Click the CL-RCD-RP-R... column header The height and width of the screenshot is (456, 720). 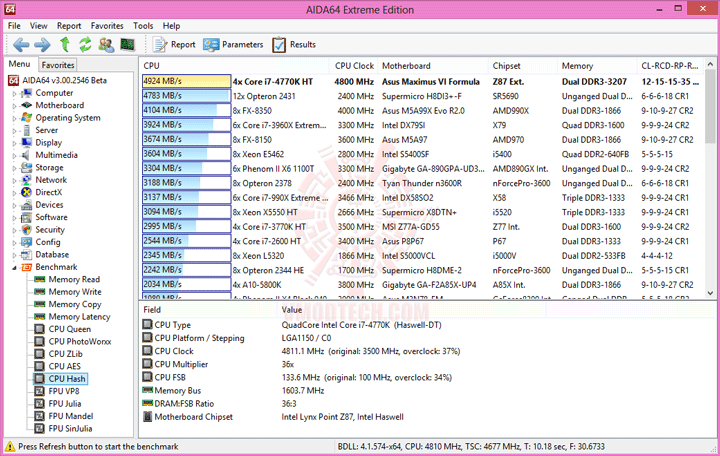(670, 66)
